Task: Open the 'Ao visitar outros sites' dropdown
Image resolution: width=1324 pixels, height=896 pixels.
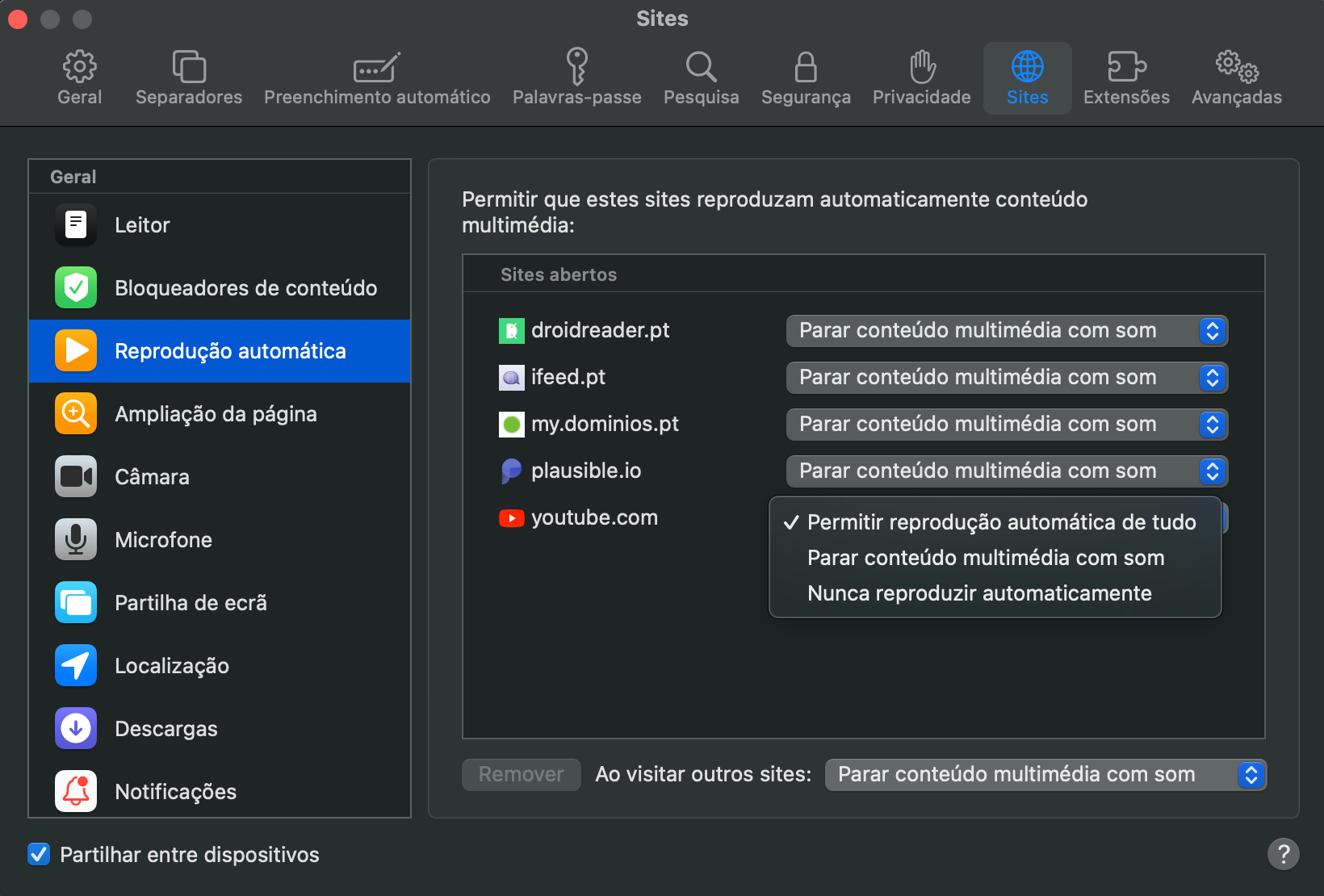Action: (1045, 775)
